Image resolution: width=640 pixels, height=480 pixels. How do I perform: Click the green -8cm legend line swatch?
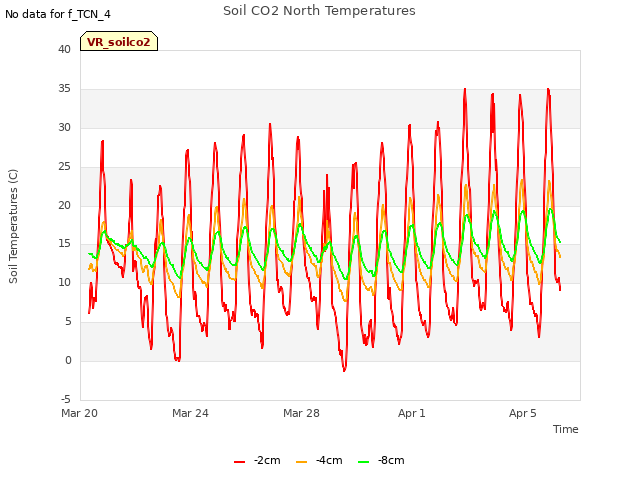coord(364,461)
